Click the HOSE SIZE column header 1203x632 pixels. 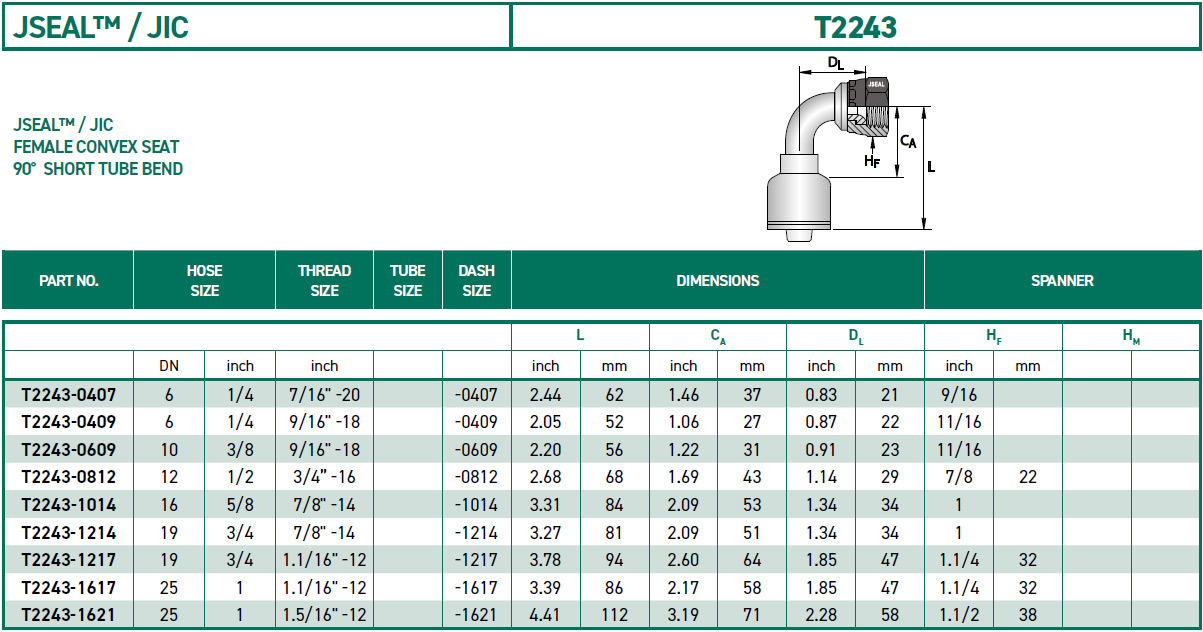point(204,281)
